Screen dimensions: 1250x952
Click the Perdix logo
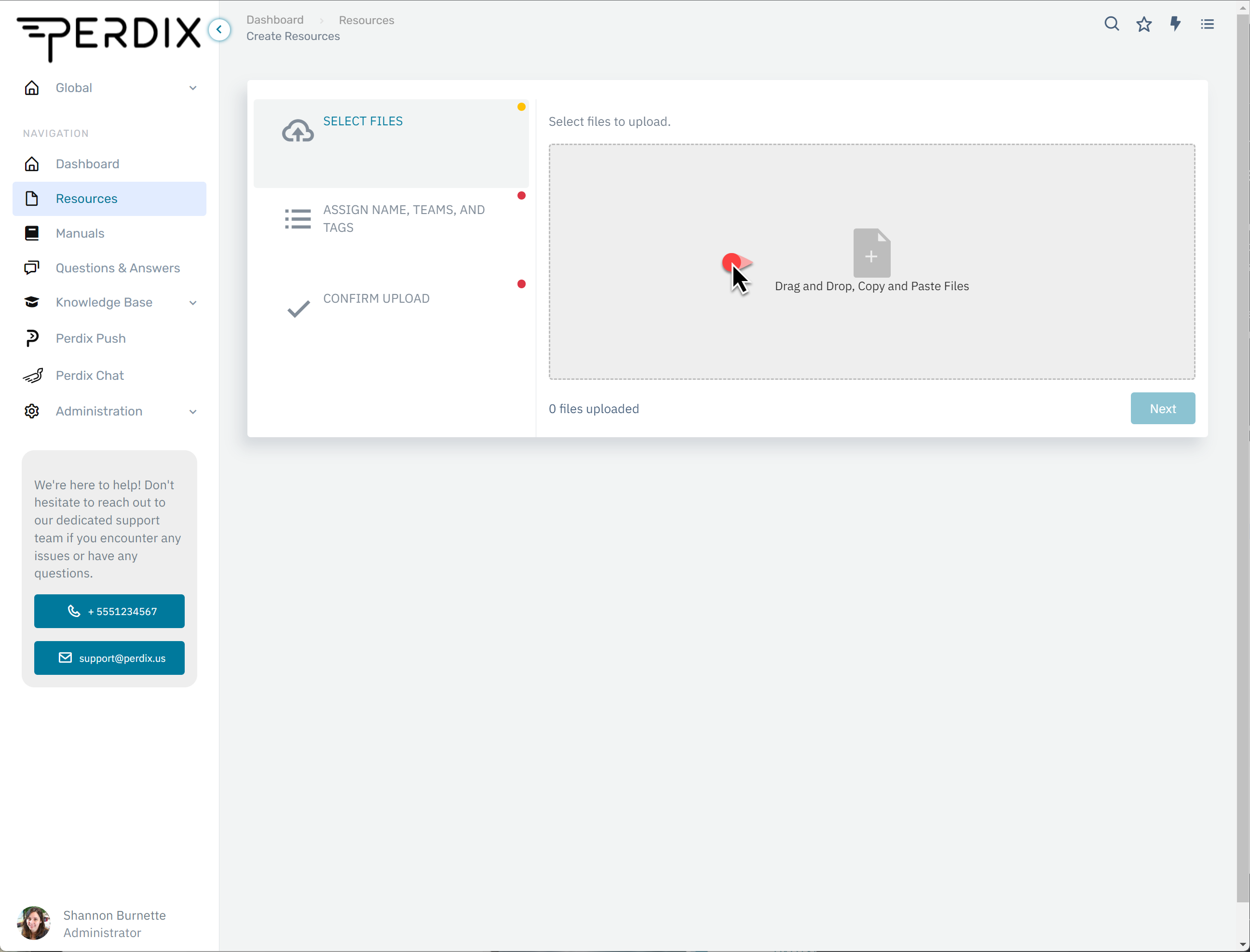coord(109,39)
